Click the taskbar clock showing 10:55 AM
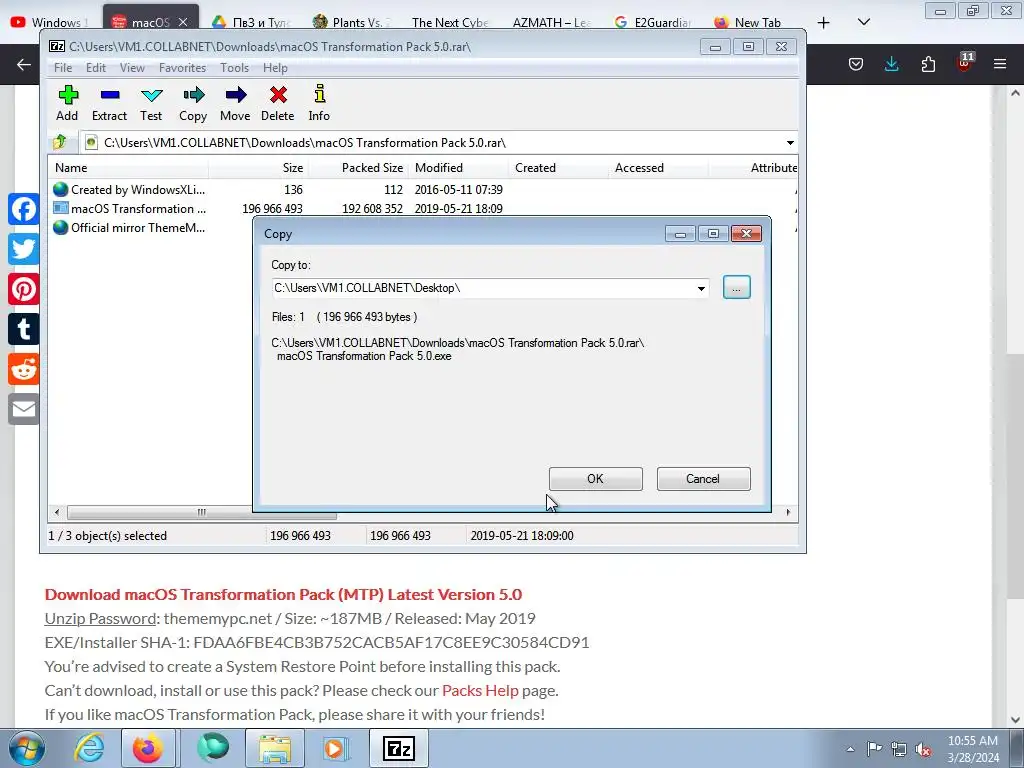The height and width of the screenshot is (768, 1024). point(973,749)
